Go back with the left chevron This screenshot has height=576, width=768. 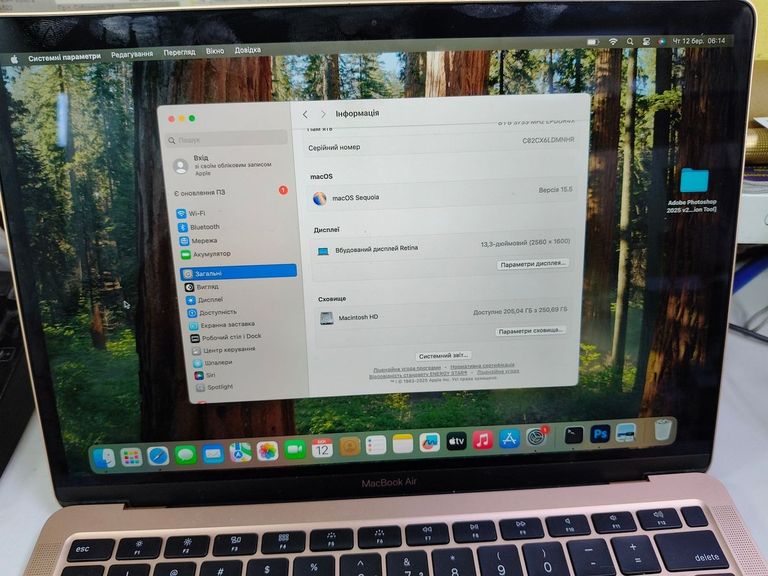tap(305, 114)
